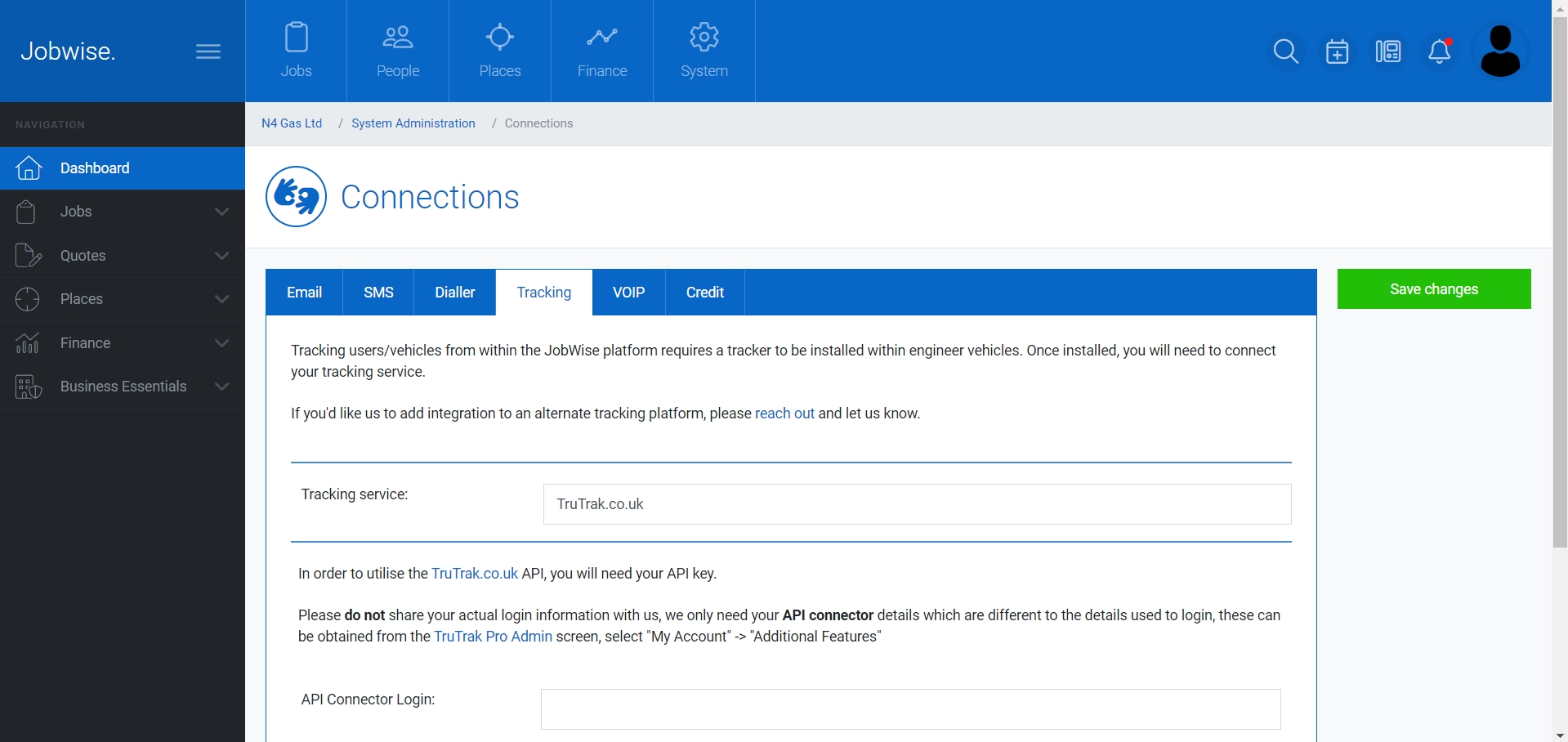1568x742 pixels.
Task: Click the search magnifier icon
Action: (1286, 51)
